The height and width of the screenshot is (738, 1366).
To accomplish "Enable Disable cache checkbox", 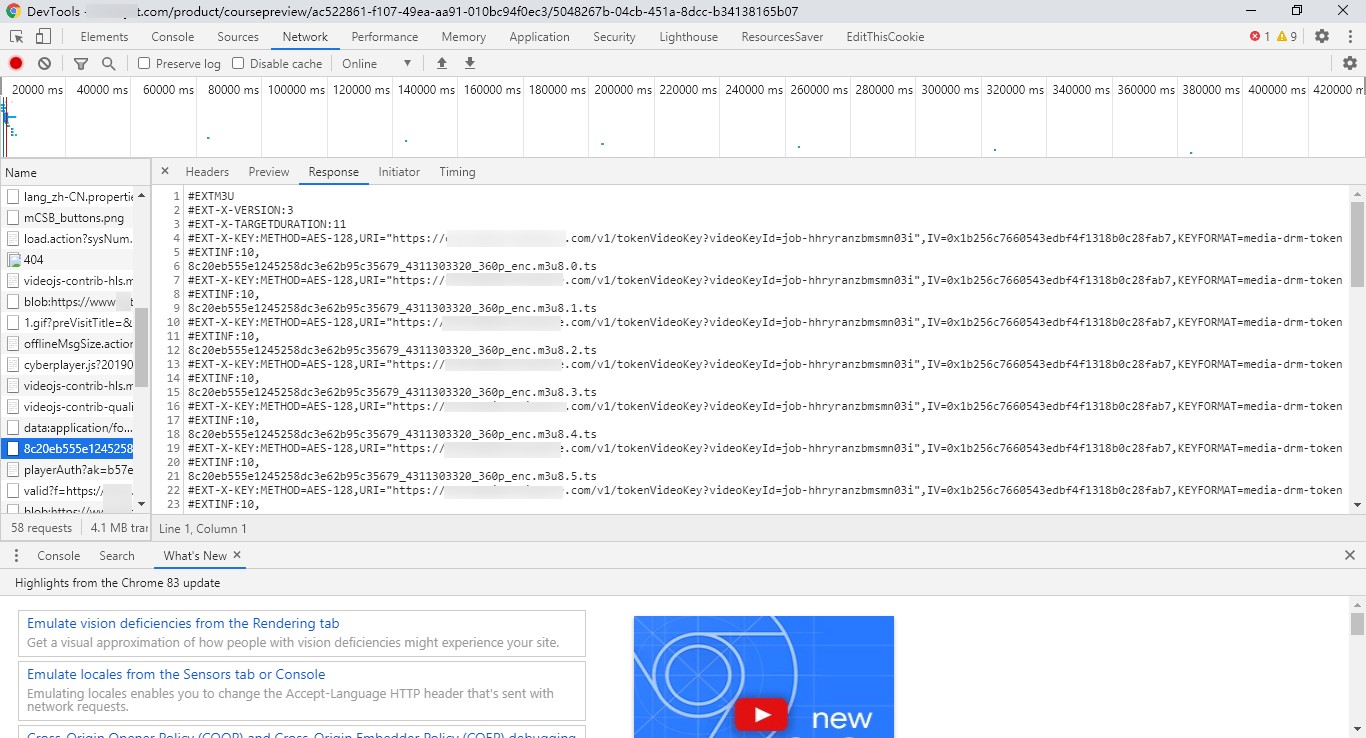I will 238,63.
